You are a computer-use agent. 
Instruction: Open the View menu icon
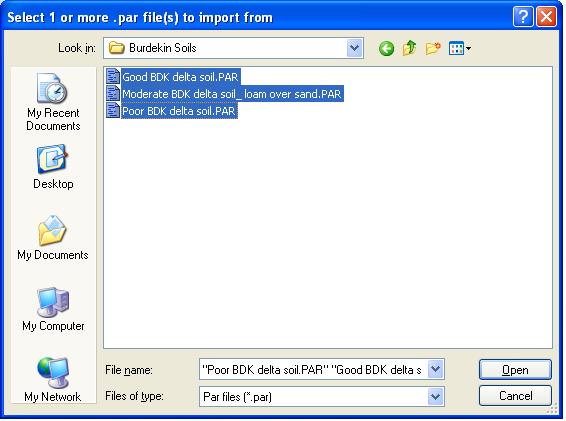(460, 48)
